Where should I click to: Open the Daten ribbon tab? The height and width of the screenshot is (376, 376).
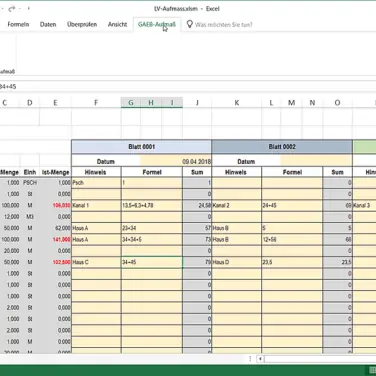click(x=48, y=24)
